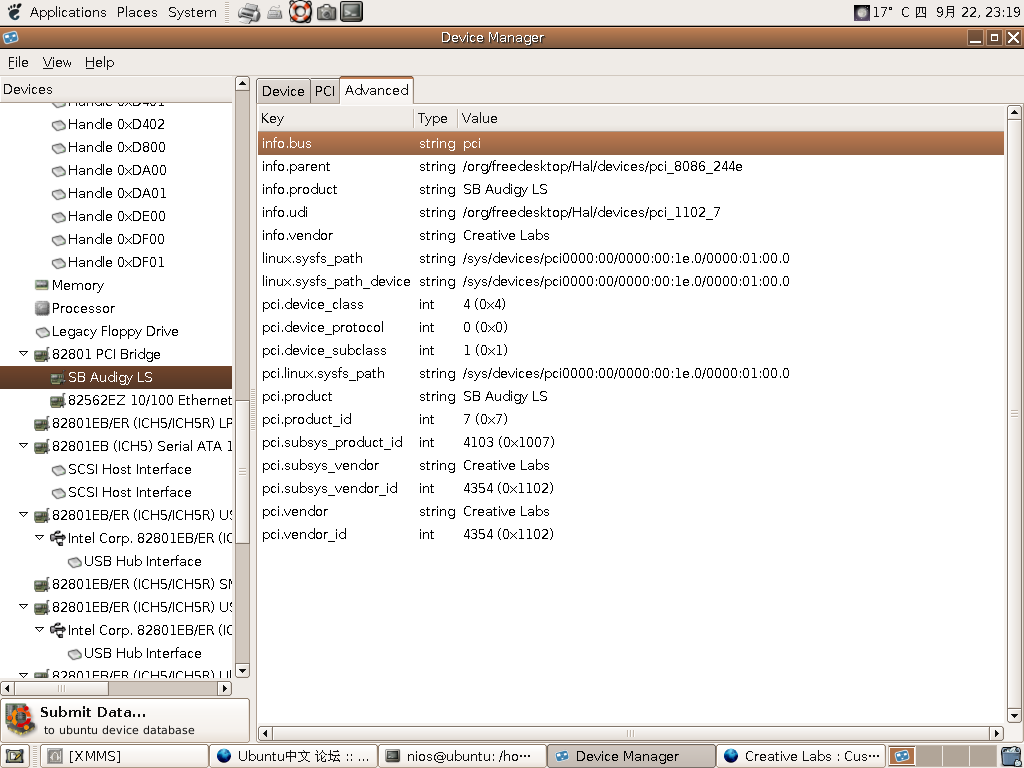Viewport: 1024px width, 768px height.
Task: Sort by the Value column header
Action: pyautogui.click(x=731, y=118)
